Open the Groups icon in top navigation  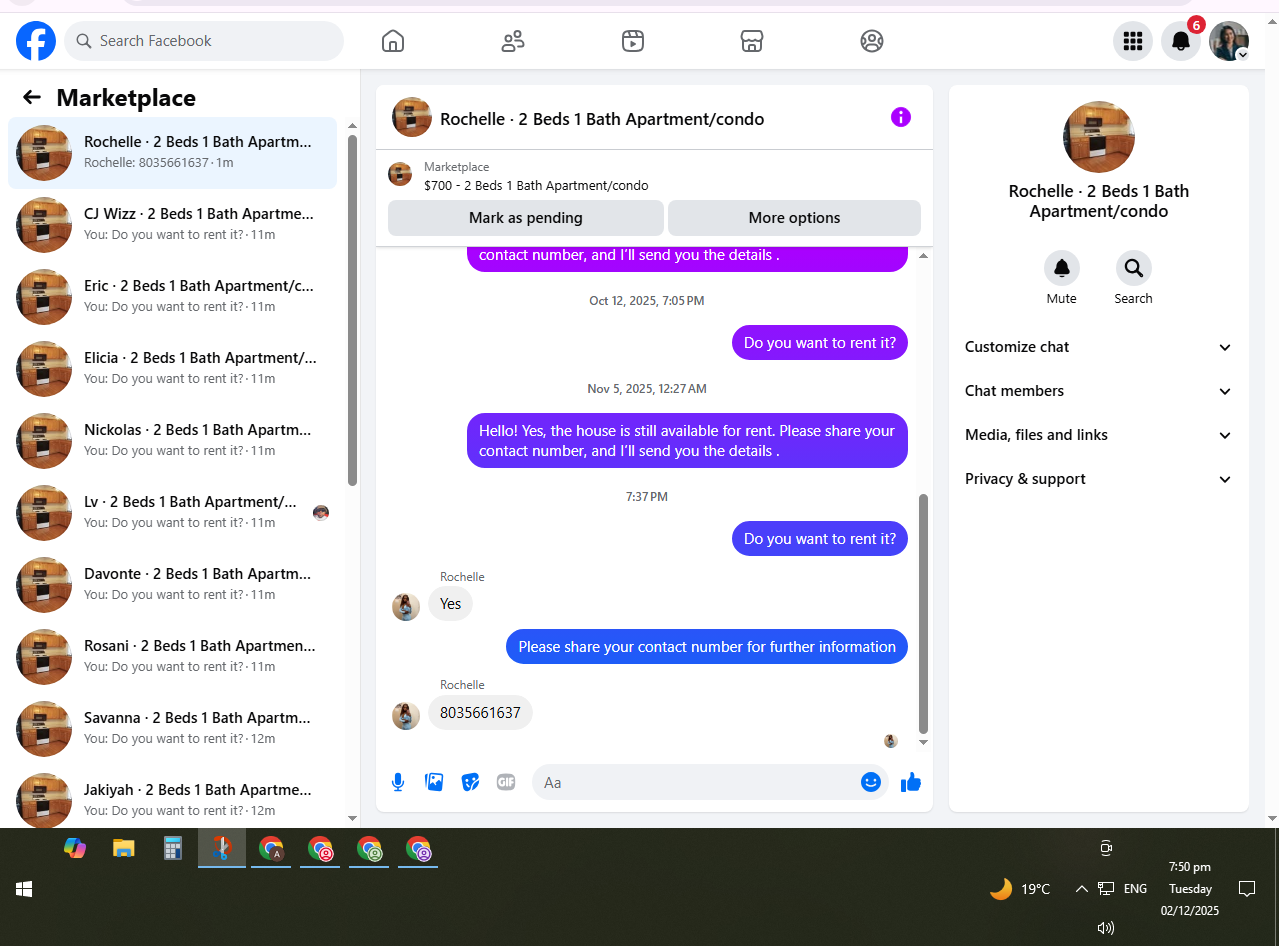(872, 41)
